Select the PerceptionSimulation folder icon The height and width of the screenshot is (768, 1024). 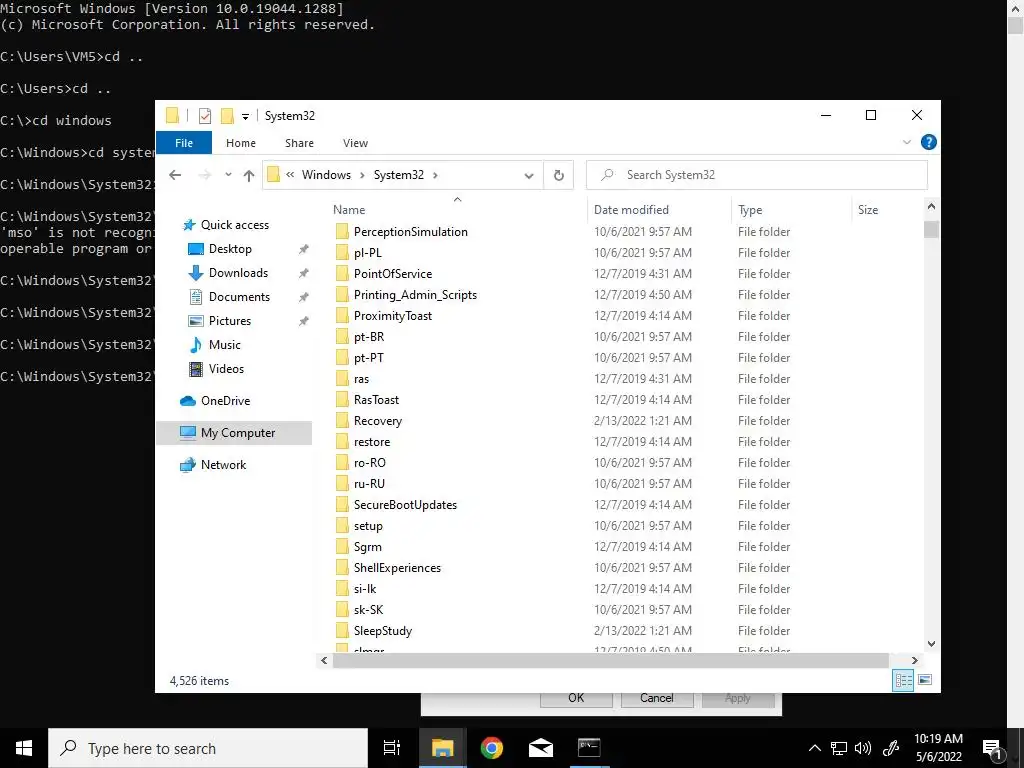(x=342, y=232)
